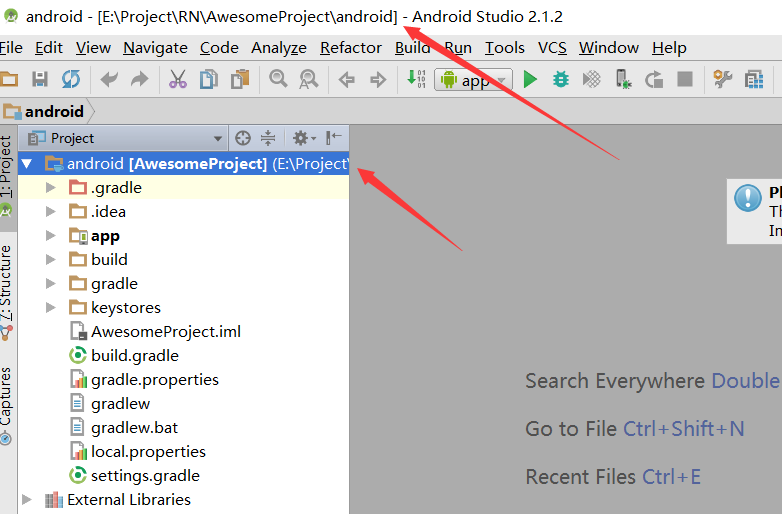782x514 pixels.
Task: Open the Project view mode dropdown
Action: coord(125,138)
